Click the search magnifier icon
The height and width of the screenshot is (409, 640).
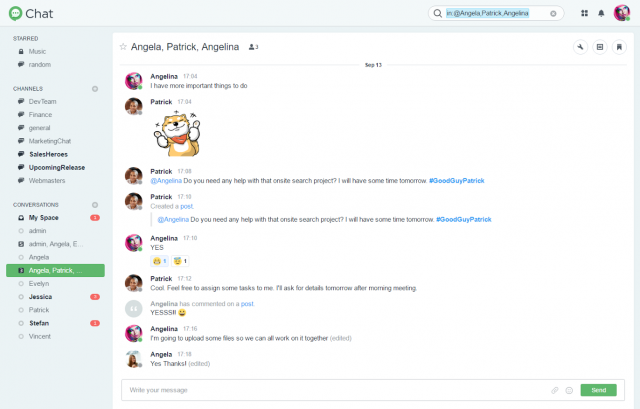[x=437, y=14]
